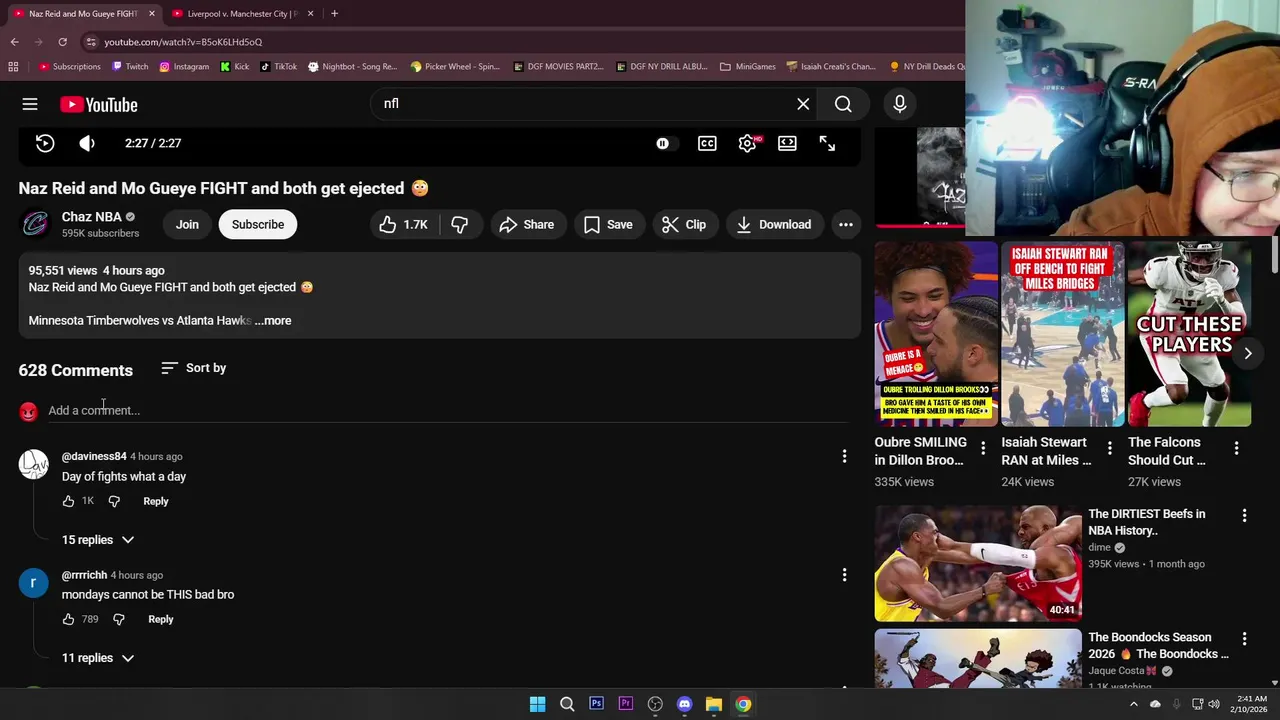Open The Boondocks Season 2026 video
Viewport: 1280px width, 720px height.
click(x=978, y=658)
